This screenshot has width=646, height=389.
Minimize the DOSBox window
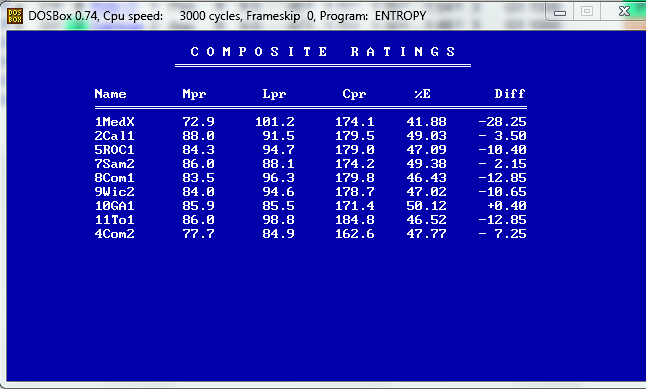tap(560, 12)
